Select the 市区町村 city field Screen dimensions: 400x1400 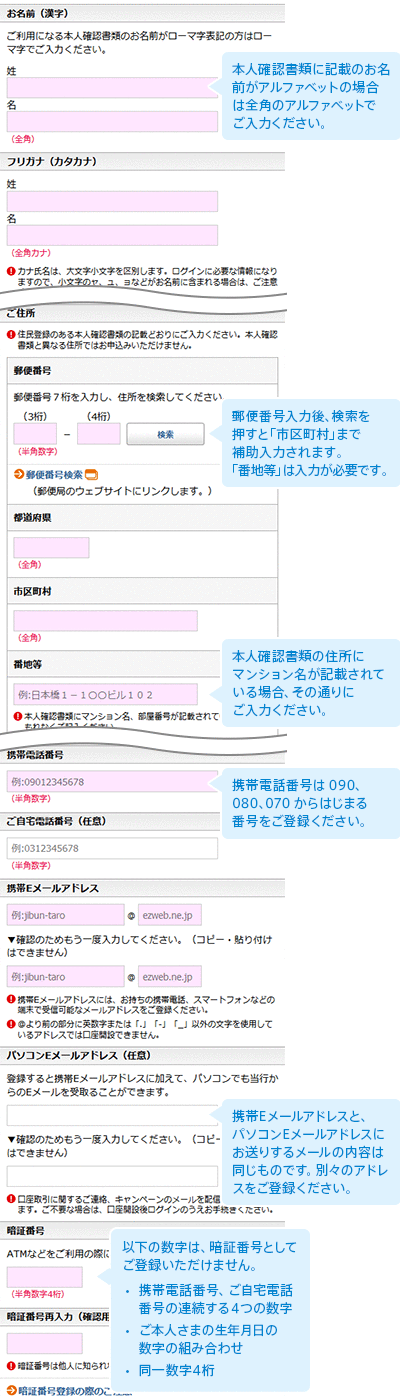[x=106, y=621]
